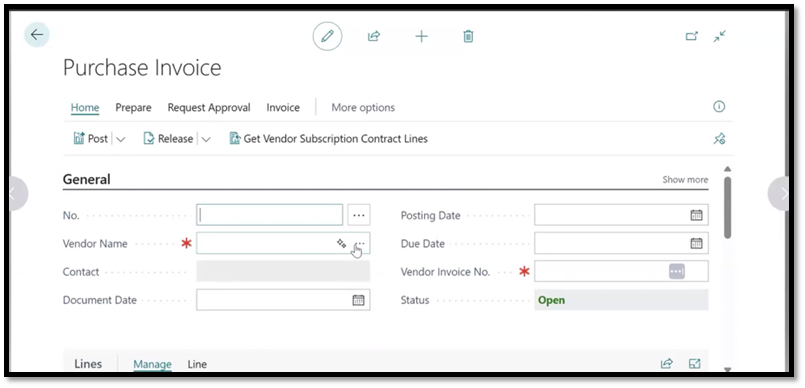805x388 pixels.
Task: Click the Purchase Invoice page title
Action: 142,68
